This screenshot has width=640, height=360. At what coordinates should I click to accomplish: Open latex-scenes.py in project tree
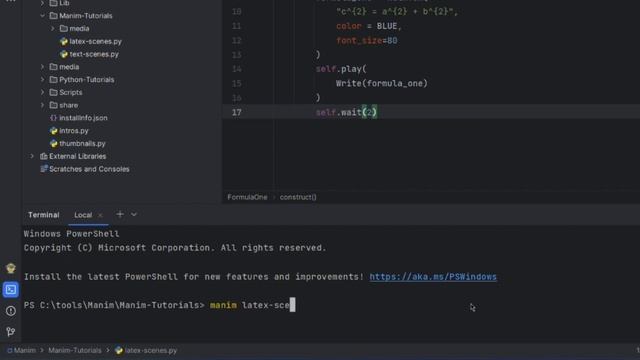click(96, 41)
